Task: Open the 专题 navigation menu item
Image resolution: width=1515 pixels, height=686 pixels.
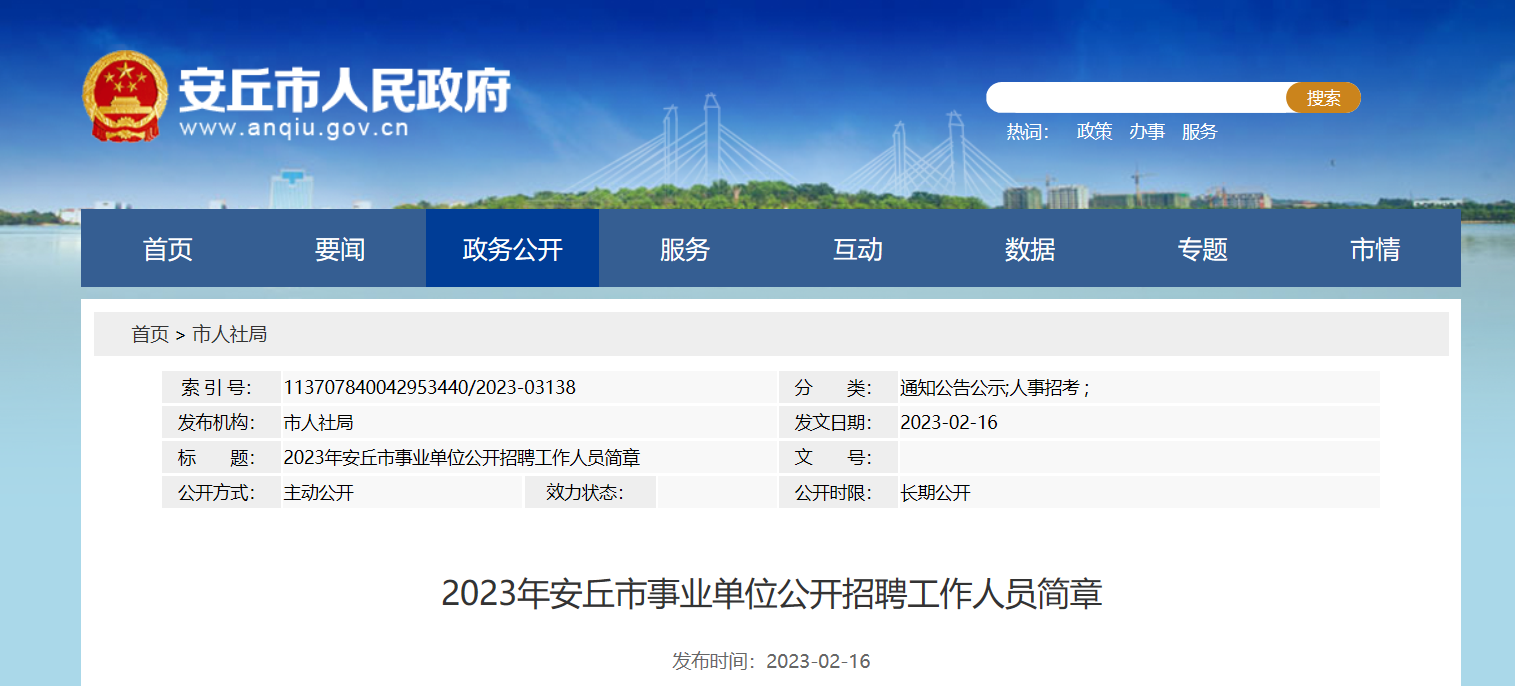Action: click(1203, 249)
